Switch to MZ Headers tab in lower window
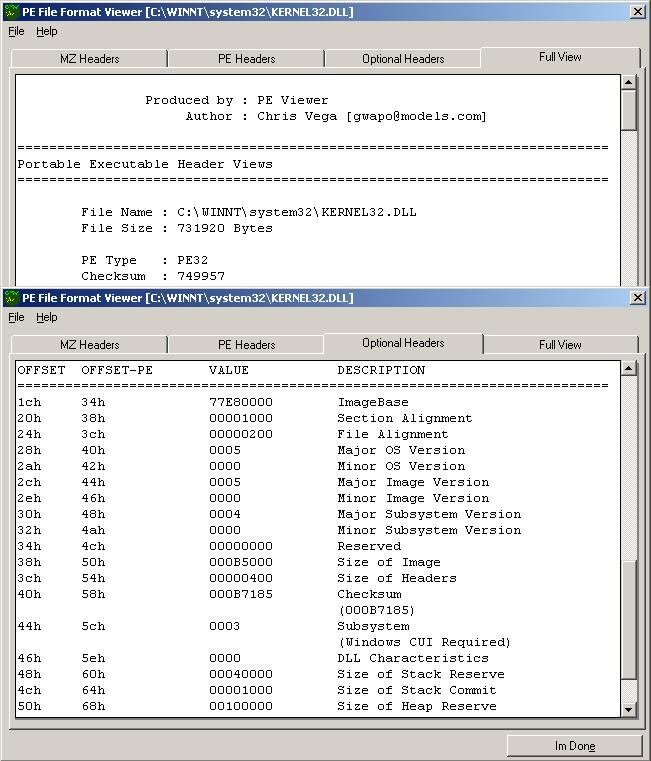Image resolution: width=651 pixels, height=761 pixels. [x=89, y=345]
